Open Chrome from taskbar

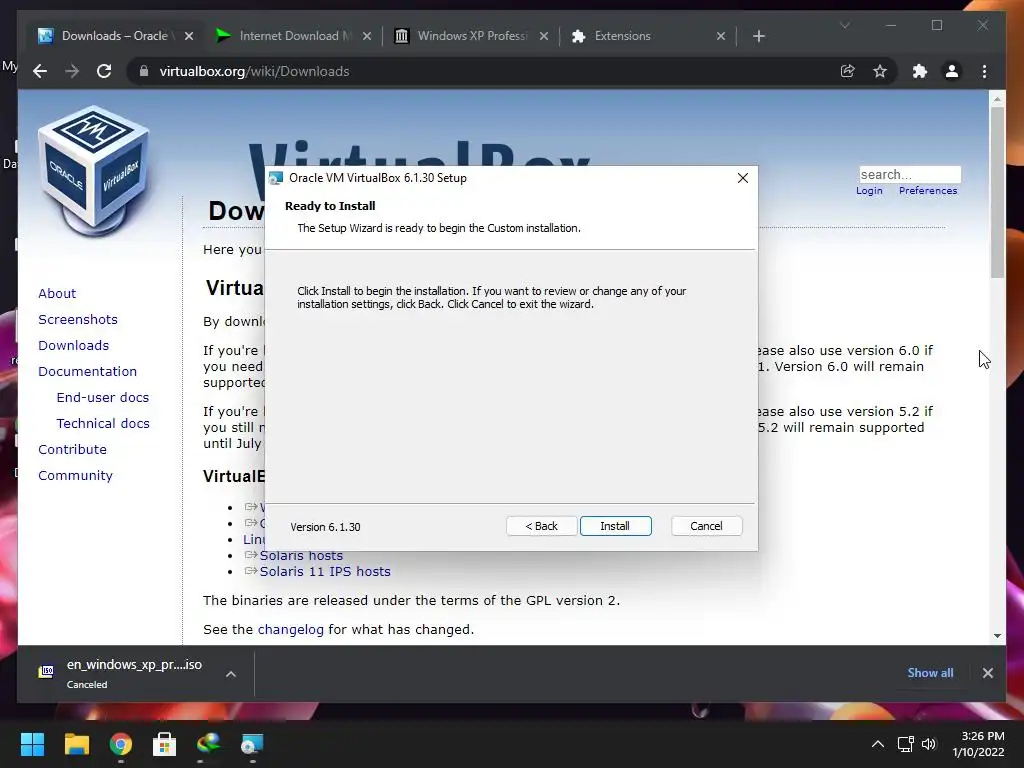pos(121,744)
